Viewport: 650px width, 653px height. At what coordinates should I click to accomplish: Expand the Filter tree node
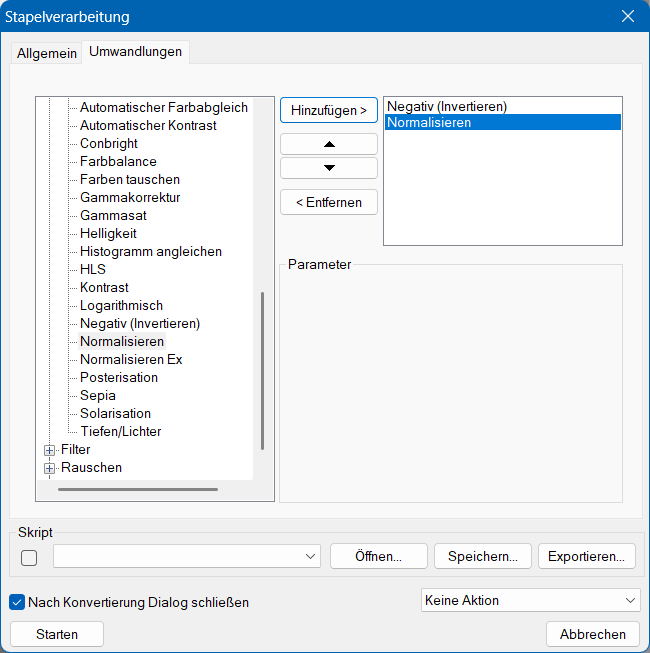pos(50,450)
